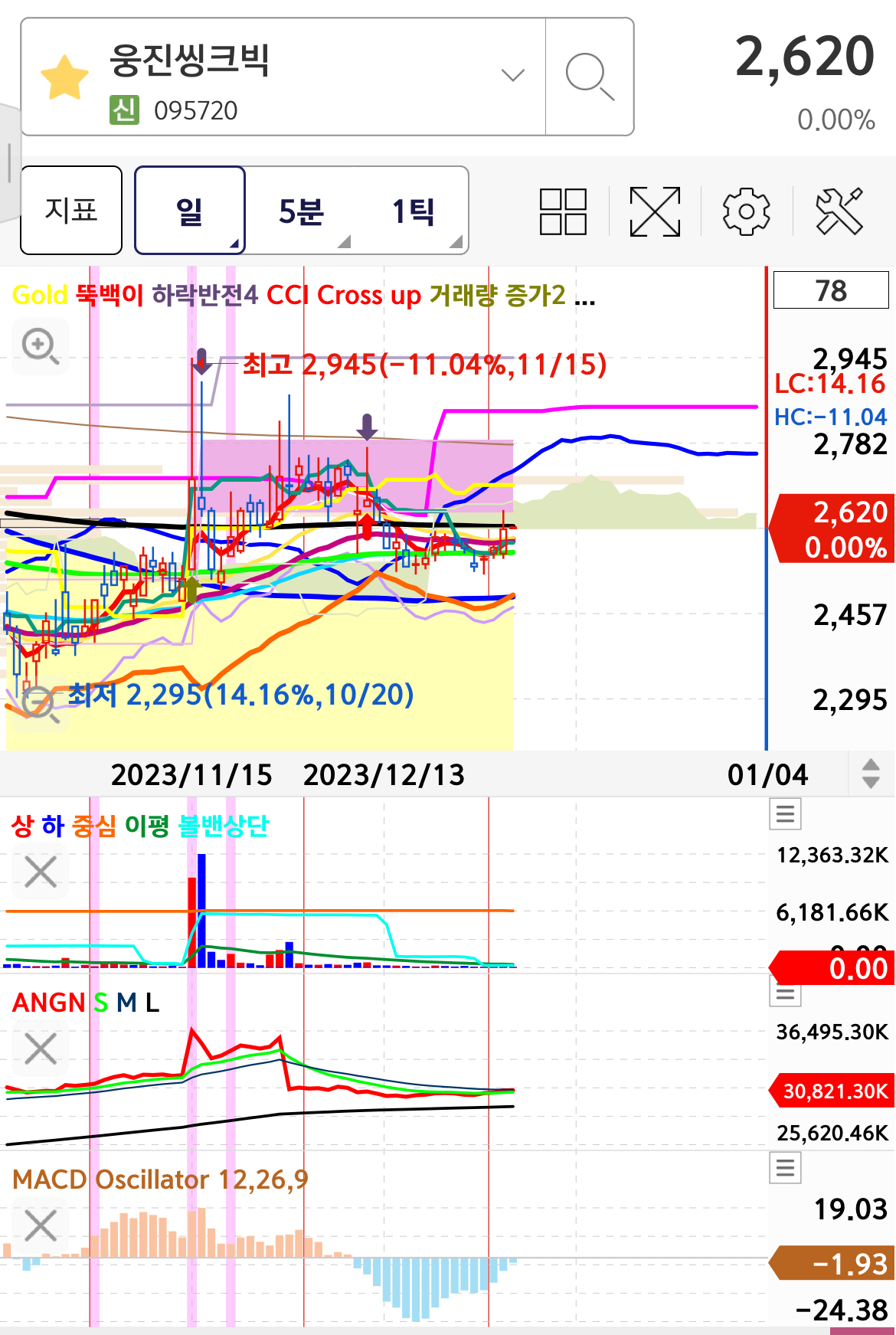
Task: Open the 5분 period dropdown corner arrow
Action: [345, 242]
